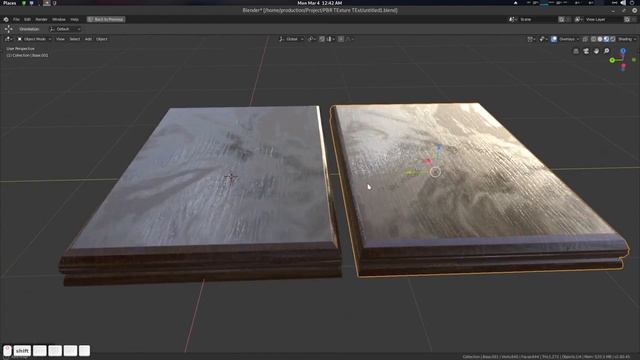Toggle X-ray display mode

pyautogui.click(x=585, y=39)
